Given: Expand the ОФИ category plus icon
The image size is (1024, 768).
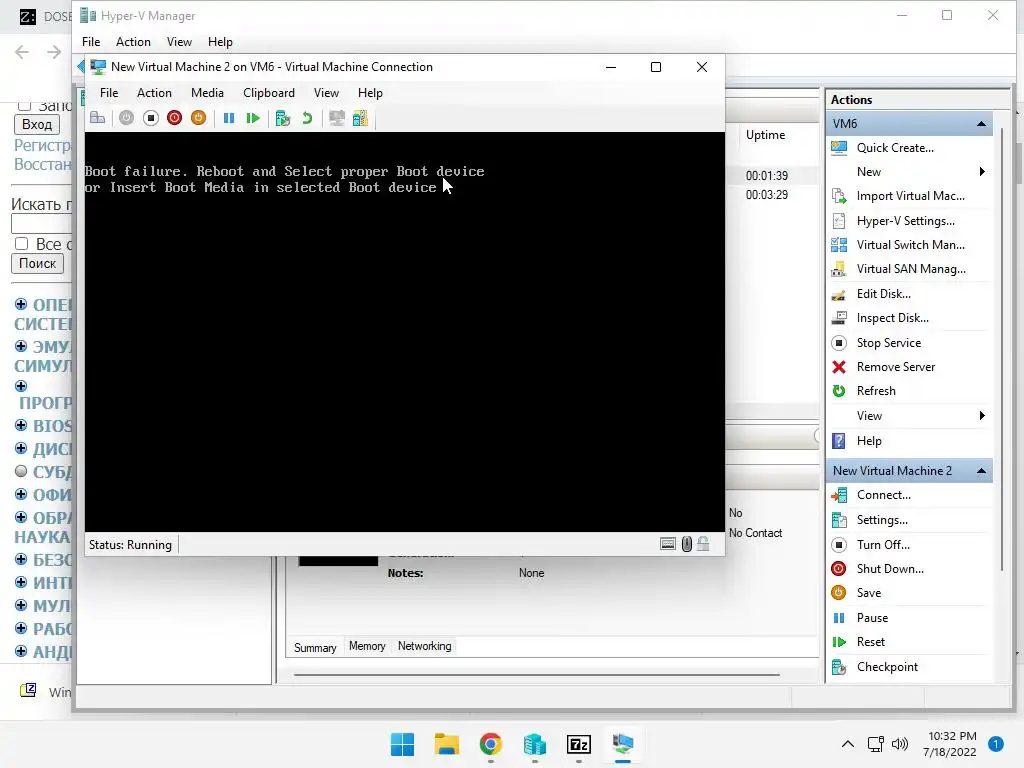Looking at the screenshot, I should [x=21, y=494].
